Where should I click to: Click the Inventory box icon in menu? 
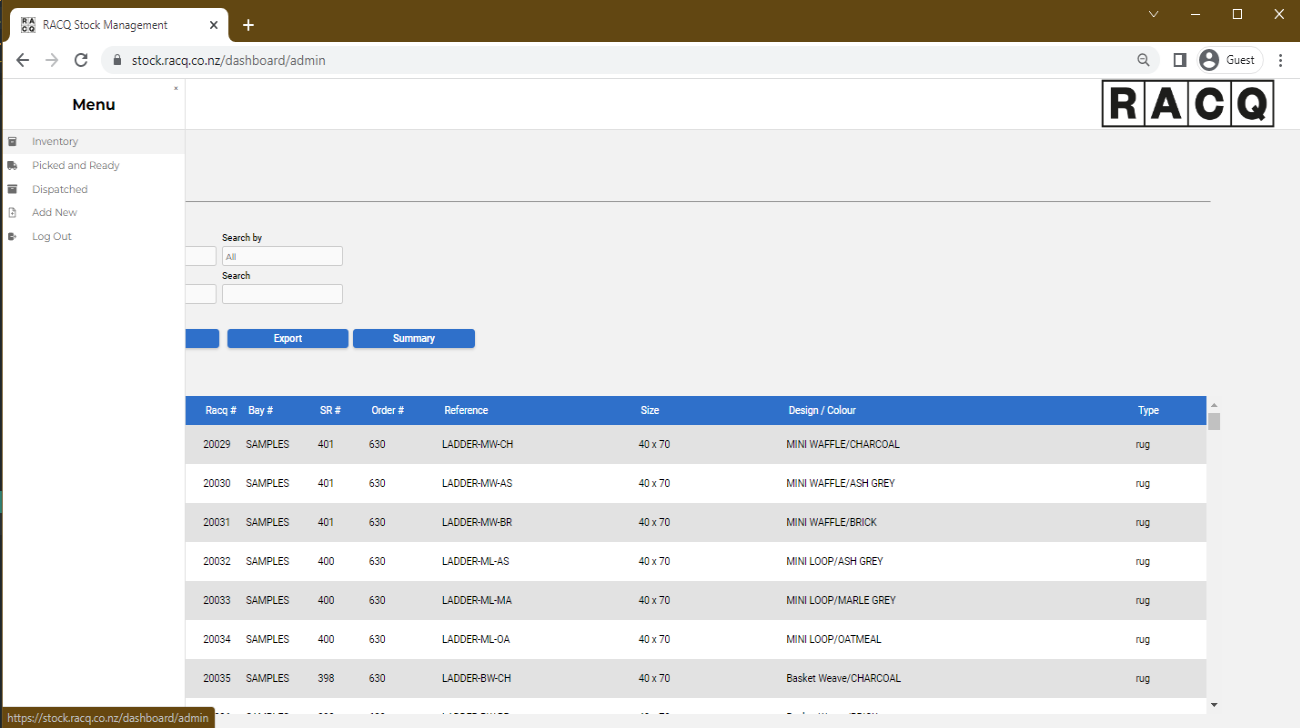point(12,142)
